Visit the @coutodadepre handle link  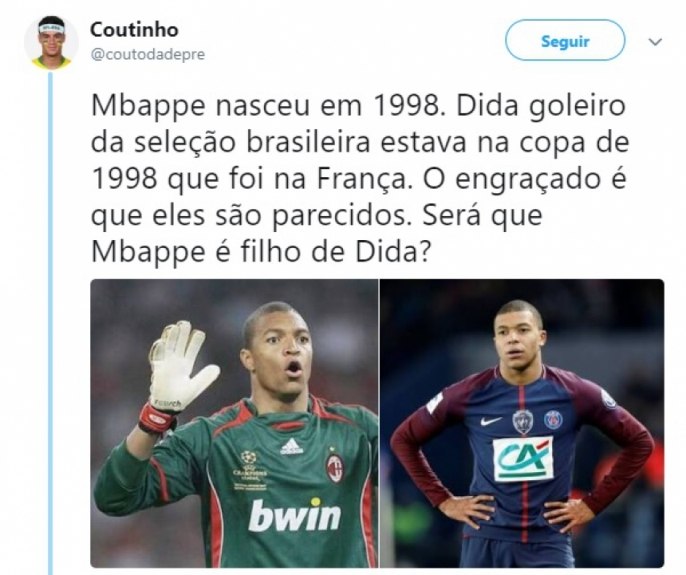[x=147, y=54]
